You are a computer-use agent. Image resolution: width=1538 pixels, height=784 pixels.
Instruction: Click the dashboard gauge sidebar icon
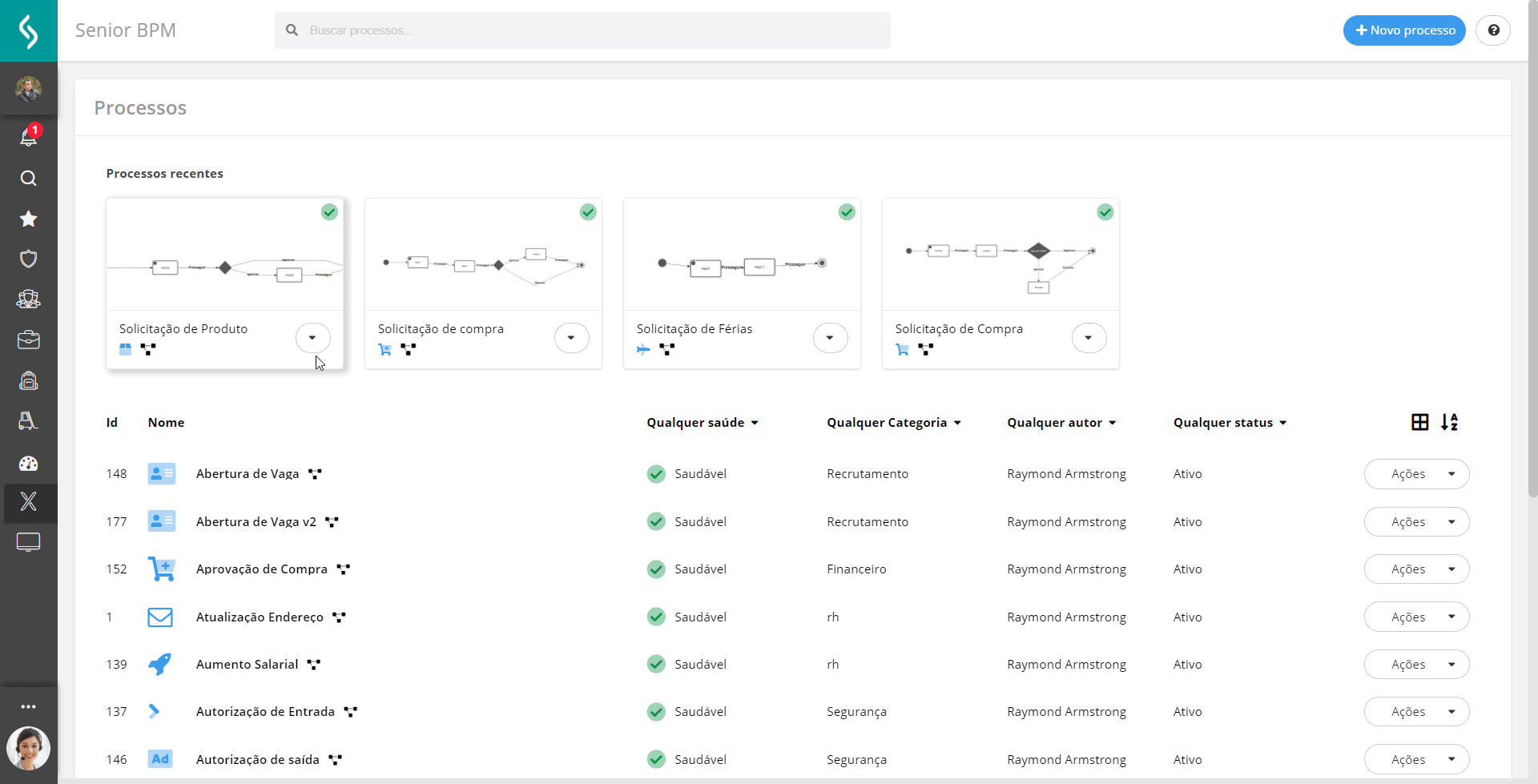(x=28, y=463)
